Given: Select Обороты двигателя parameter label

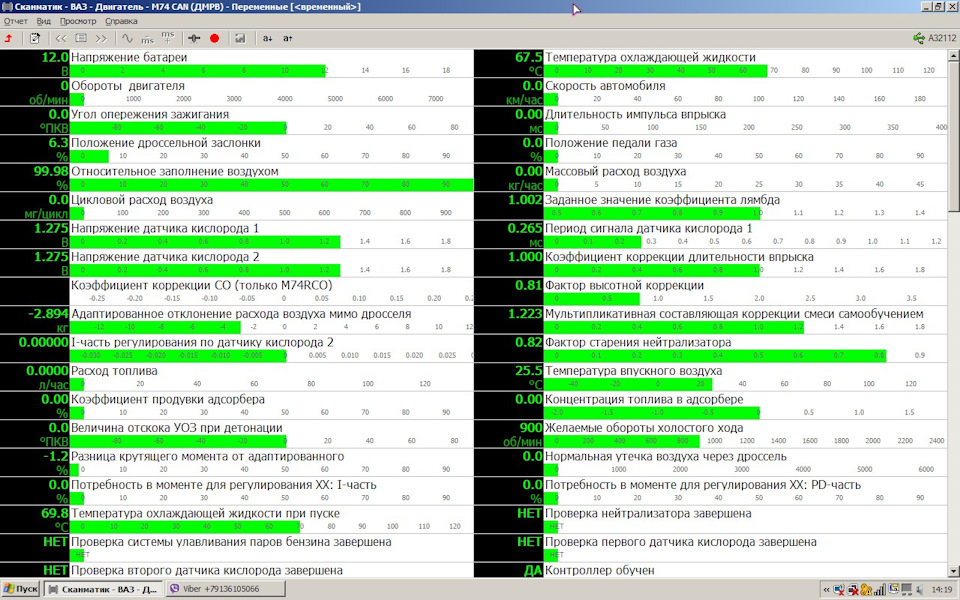Looking at the screenshot, I should 128,86.
